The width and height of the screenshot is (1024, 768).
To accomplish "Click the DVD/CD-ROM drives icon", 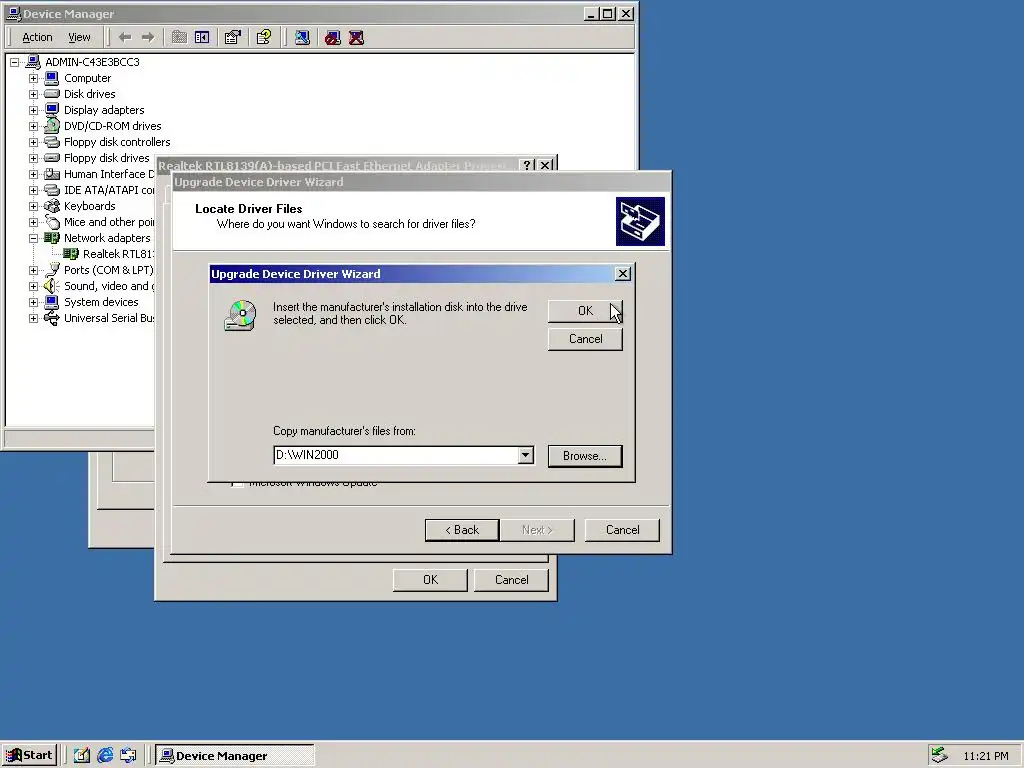I will (52, 126).
